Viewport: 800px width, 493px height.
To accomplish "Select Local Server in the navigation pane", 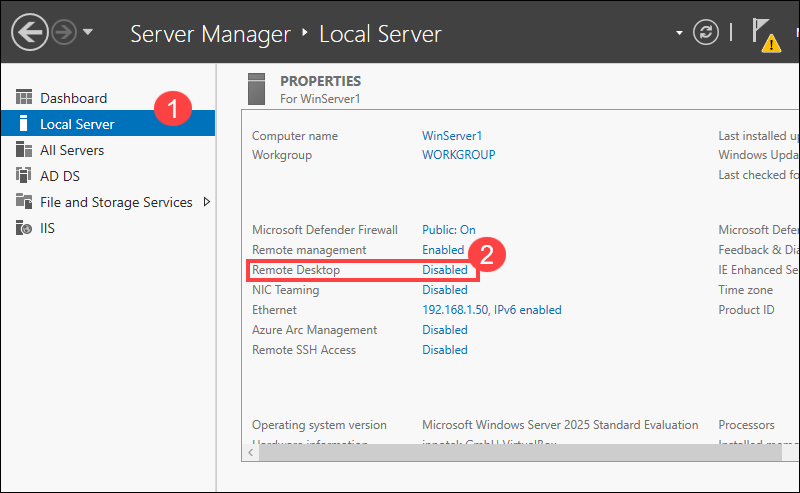I will click(77, 124).
